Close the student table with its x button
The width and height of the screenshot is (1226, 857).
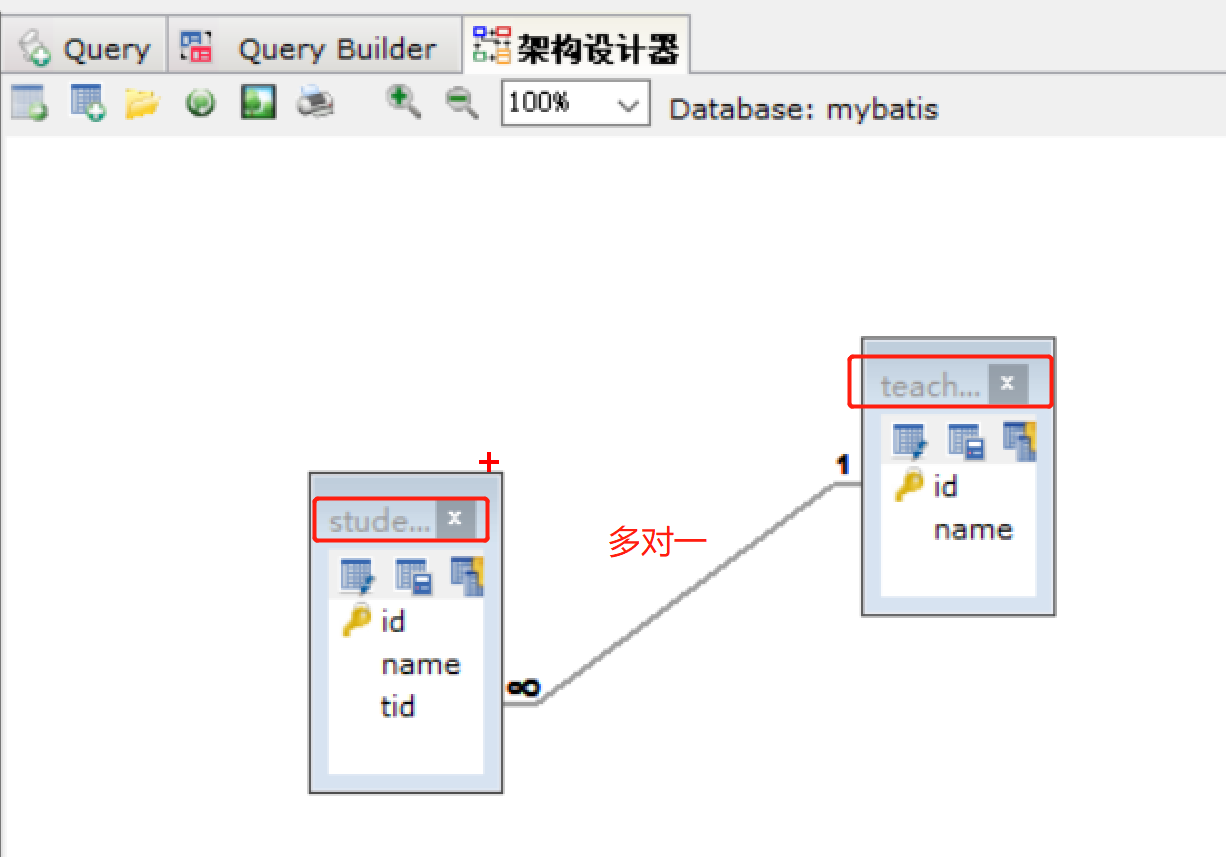455,519
